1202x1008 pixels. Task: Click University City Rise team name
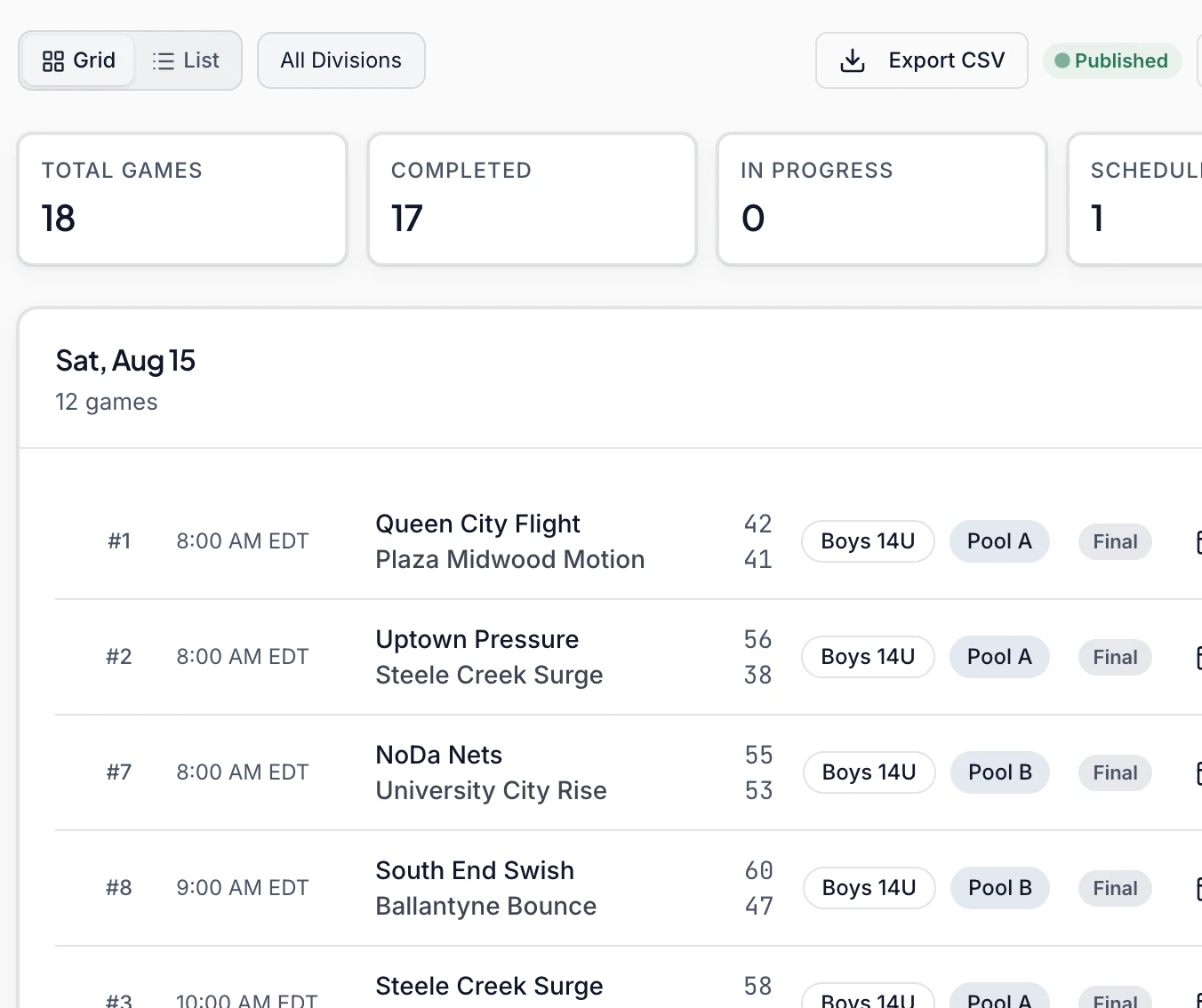(x=491, y=790)
